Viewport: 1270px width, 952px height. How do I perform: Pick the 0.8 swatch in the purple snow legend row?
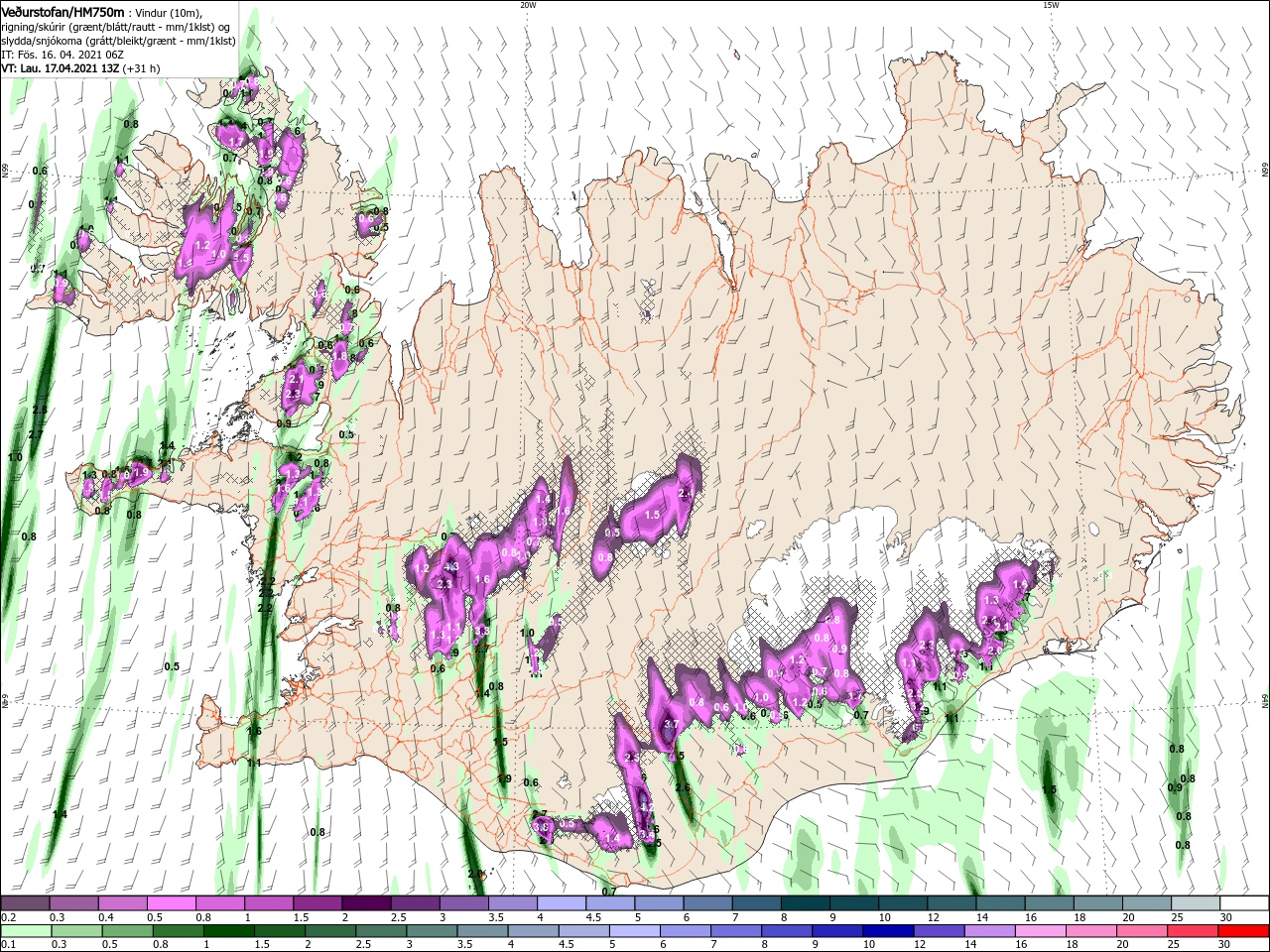[x=219, y=903]
